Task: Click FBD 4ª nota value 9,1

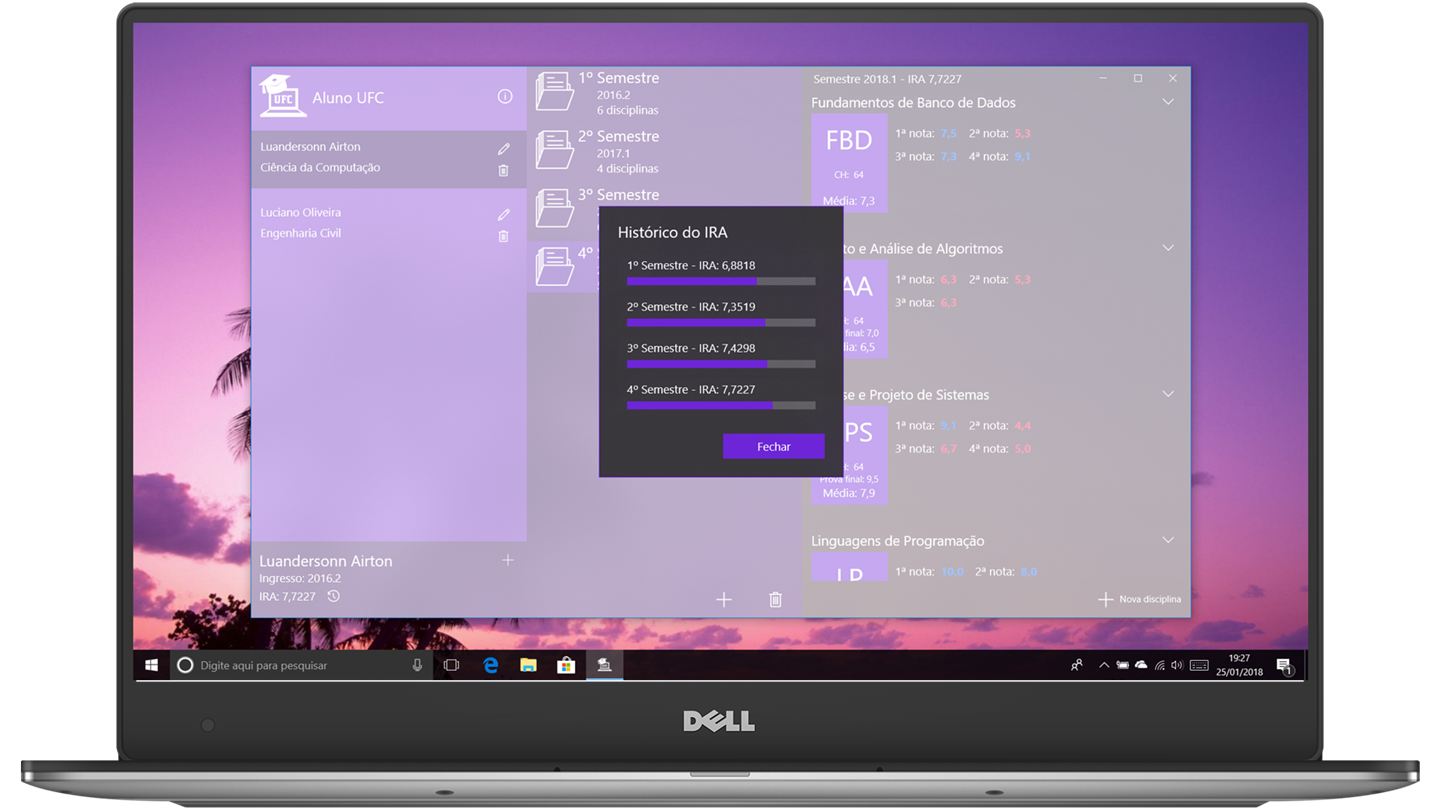Action: (1022, 156)
